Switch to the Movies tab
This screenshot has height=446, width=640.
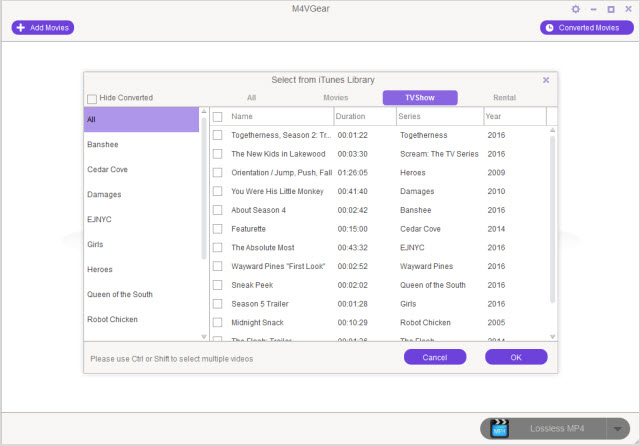coord(336,98)
